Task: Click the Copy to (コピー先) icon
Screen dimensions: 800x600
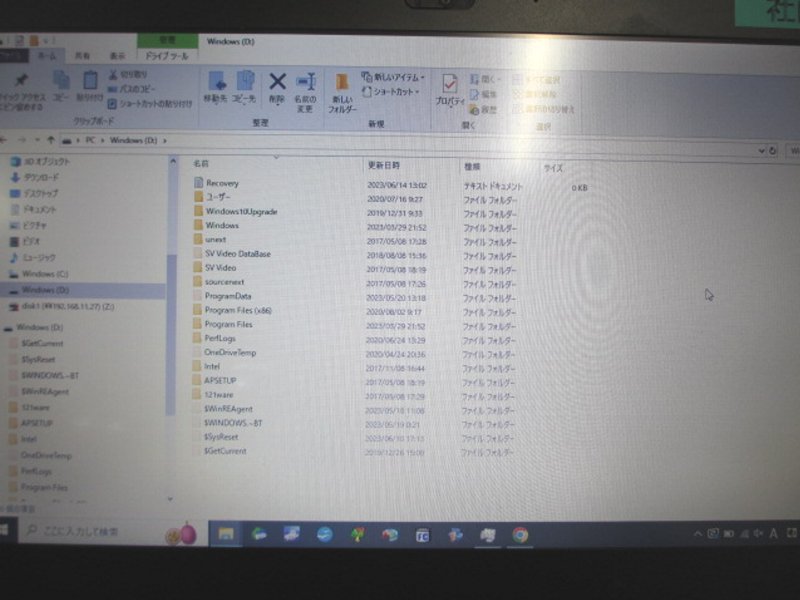Action: click(245, 81)
